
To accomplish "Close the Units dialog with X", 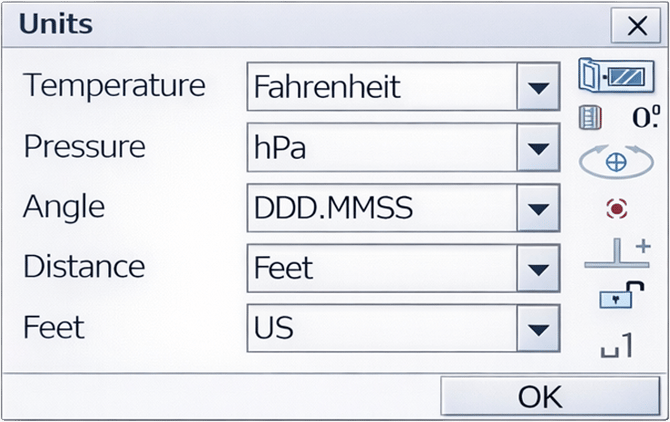I will coord(636,26).
